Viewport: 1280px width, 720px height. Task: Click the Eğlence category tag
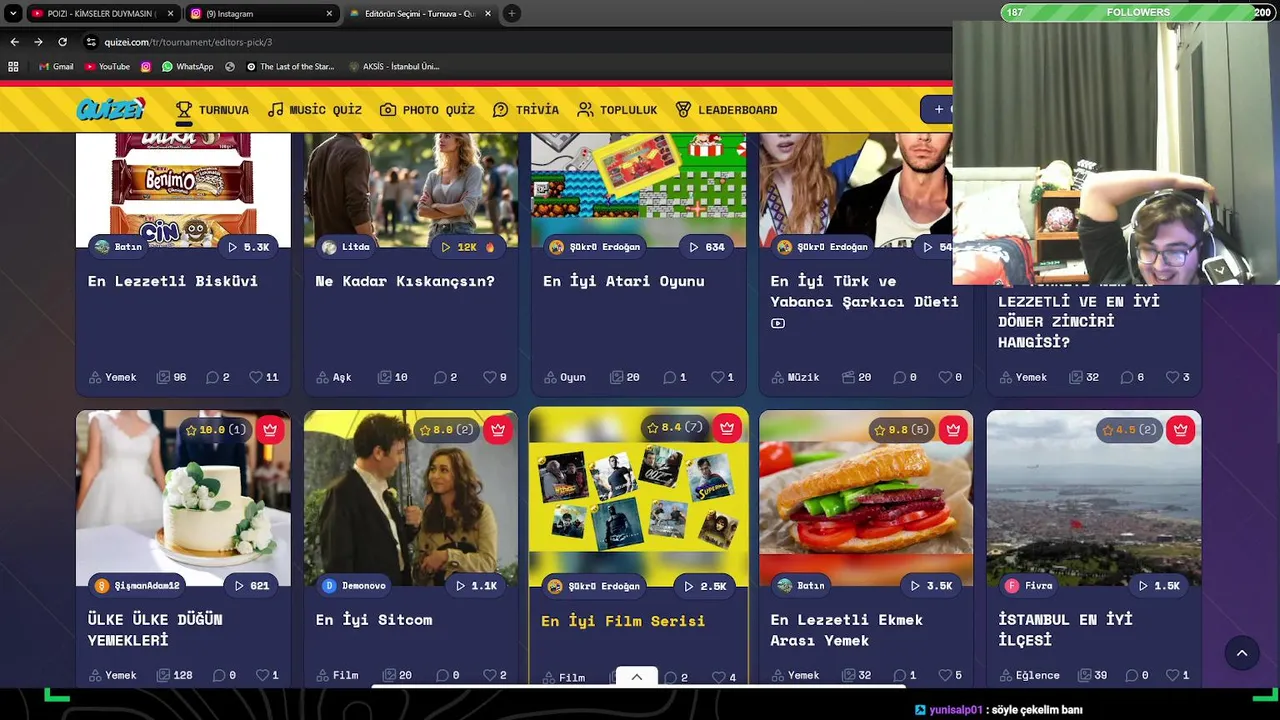pyautogui.click(x=1028, y=675)
